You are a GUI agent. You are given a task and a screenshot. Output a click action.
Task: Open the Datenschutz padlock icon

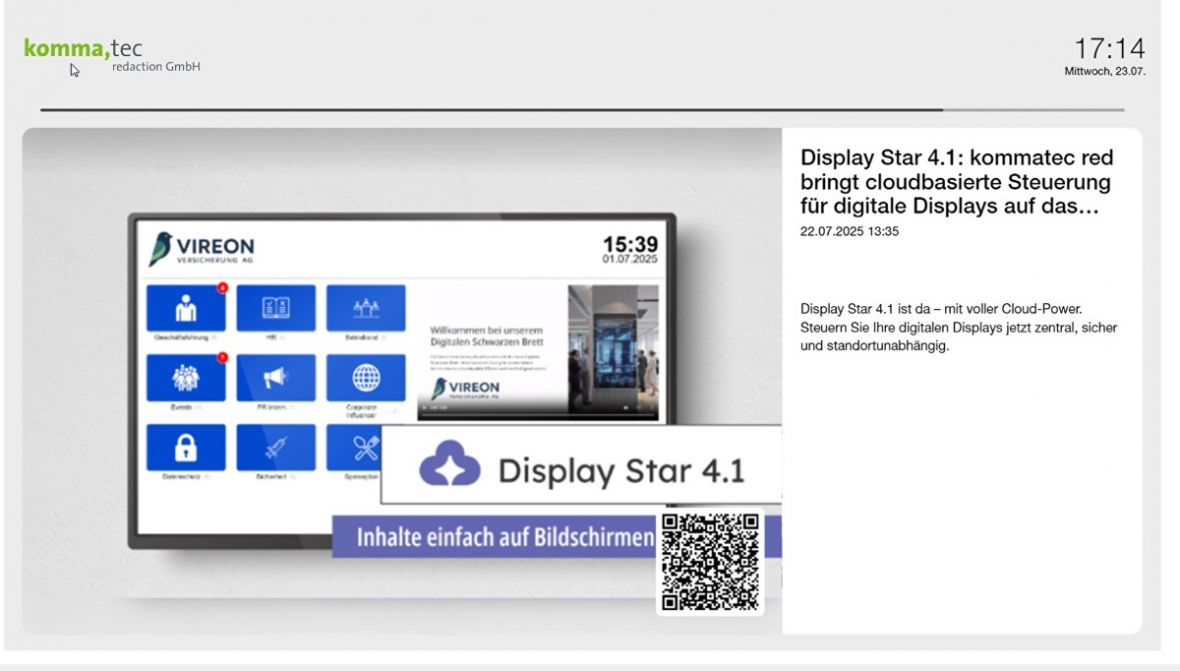(186, 445)
